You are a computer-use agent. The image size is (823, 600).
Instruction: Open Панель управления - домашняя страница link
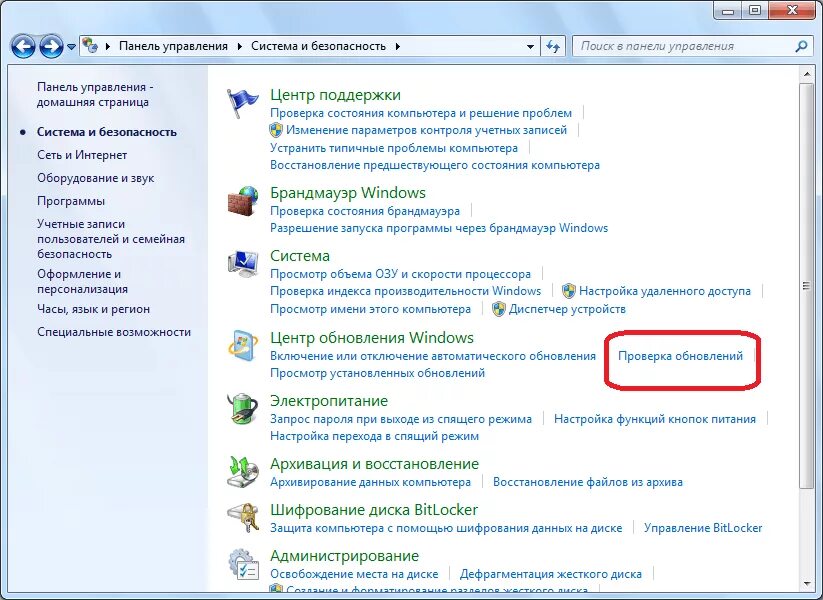tap(95, 94)
